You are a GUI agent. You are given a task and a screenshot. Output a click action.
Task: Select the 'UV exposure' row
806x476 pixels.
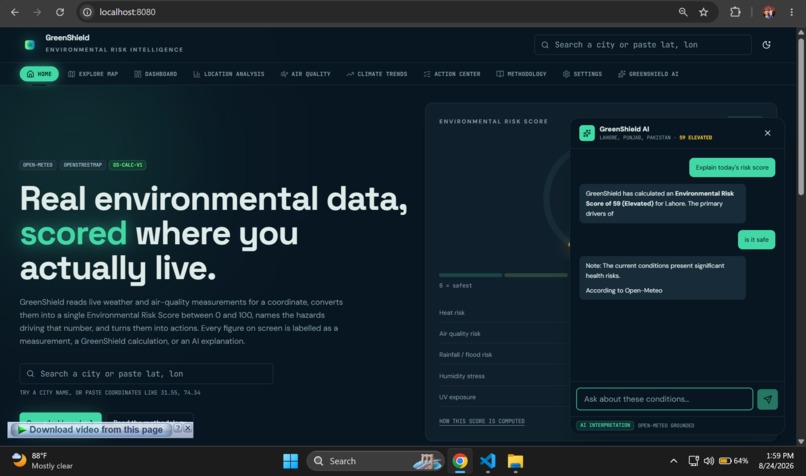504,397
